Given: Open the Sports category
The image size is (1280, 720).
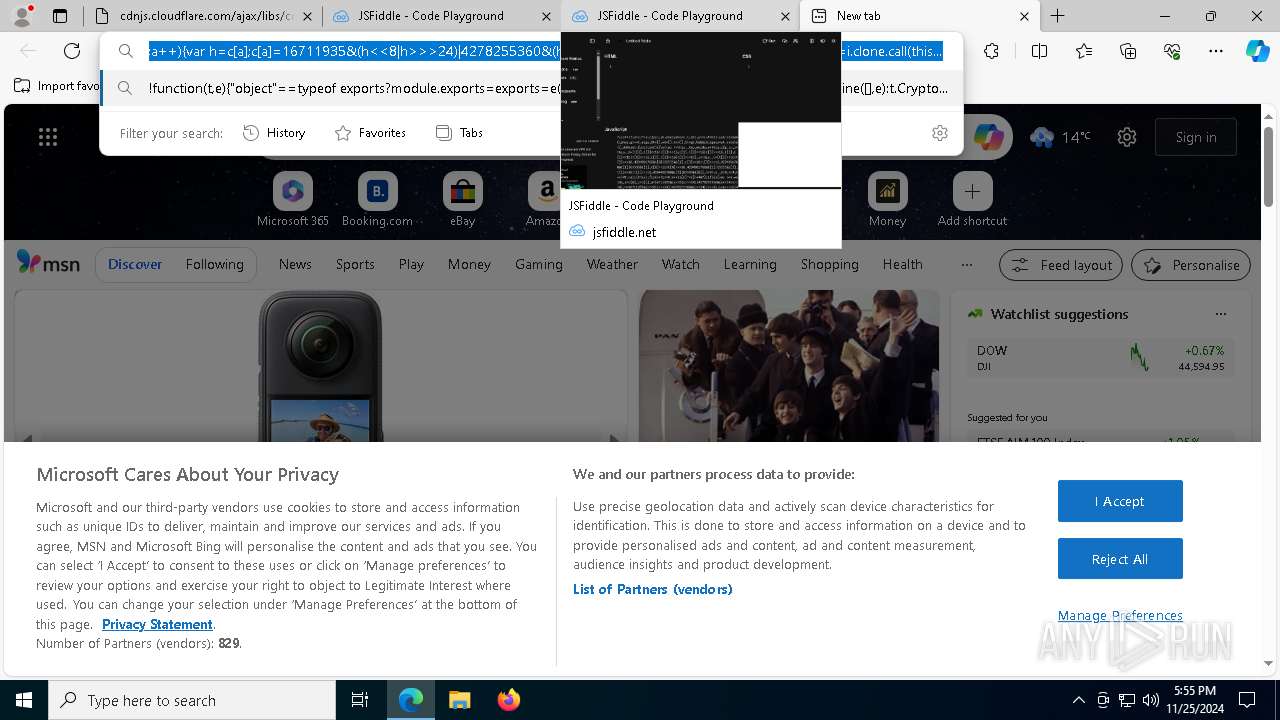Looking at the screenshot, I should pos(355,264).
